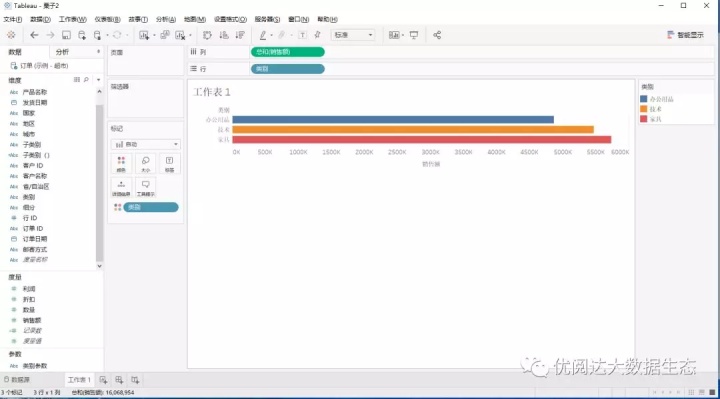Open the Tooltip card in Marks
The height and width of the screenshot is (399, 720).
[x=146, y=188]
